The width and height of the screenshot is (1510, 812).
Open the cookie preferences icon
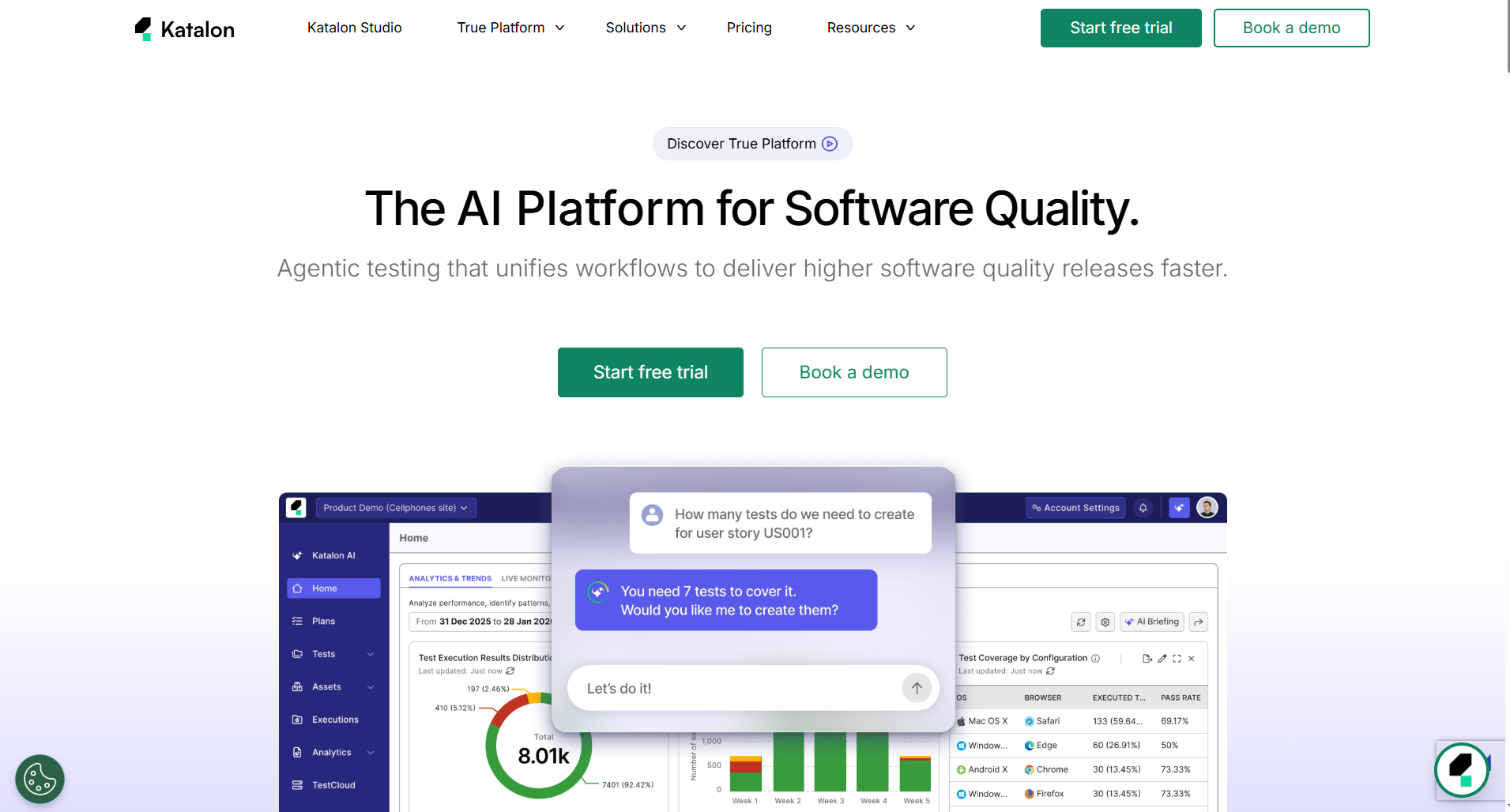(40, 780)
